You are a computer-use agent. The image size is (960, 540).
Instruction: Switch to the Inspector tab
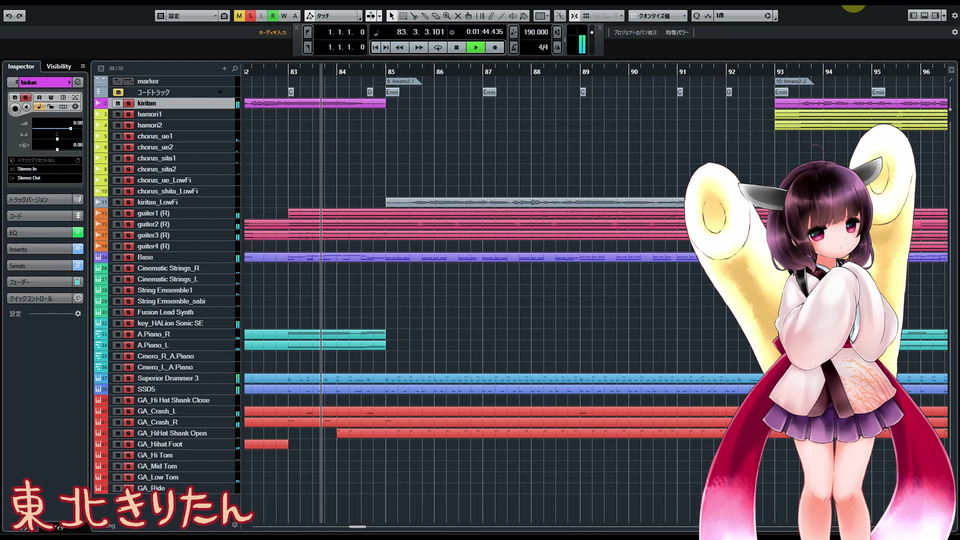[x=21, y=66]
